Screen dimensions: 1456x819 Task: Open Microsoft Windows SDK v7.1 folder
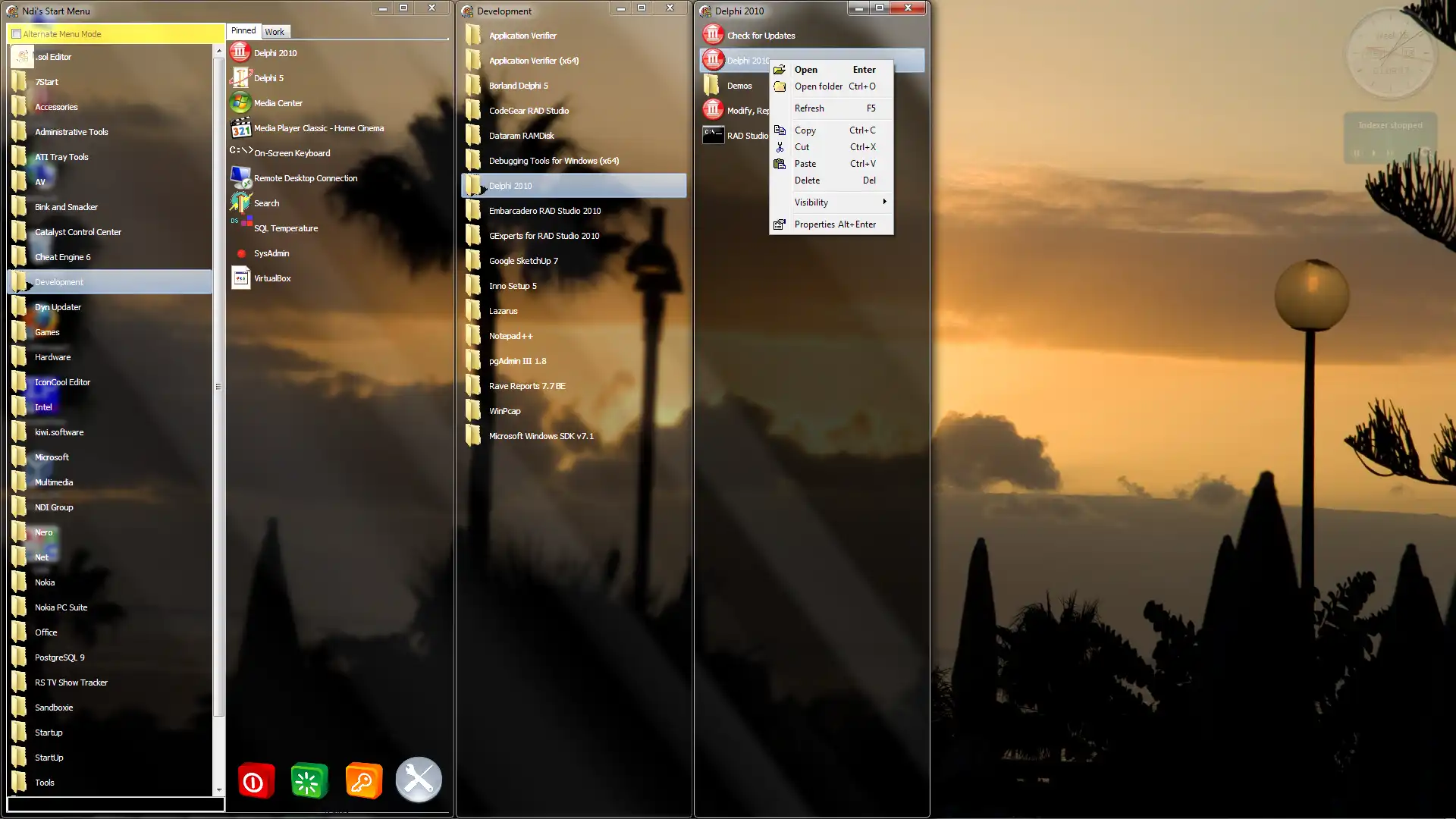click(x=573, y=436)
